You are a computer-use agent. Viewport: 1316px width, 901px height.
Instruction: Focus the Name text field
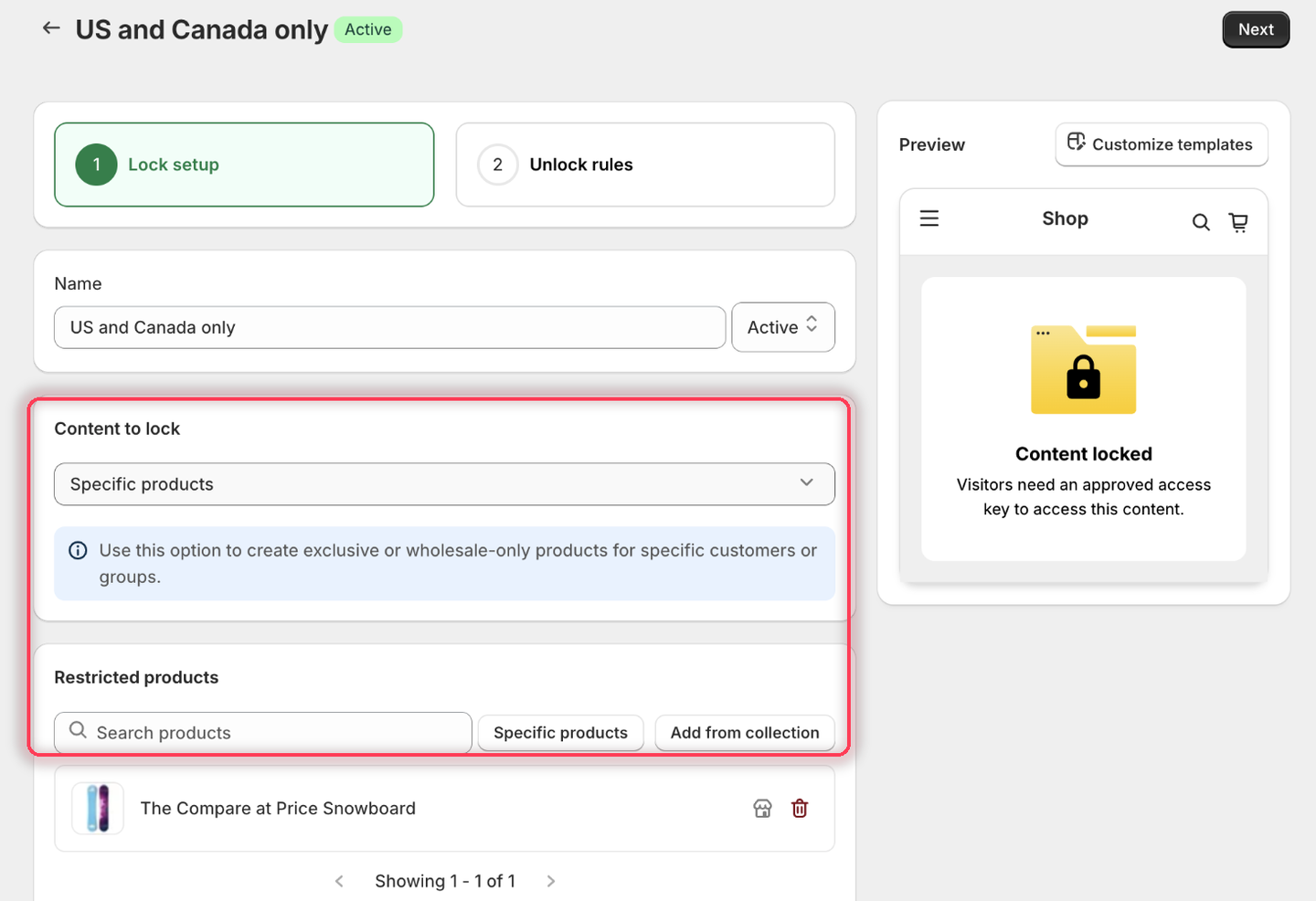coord(390,327)
